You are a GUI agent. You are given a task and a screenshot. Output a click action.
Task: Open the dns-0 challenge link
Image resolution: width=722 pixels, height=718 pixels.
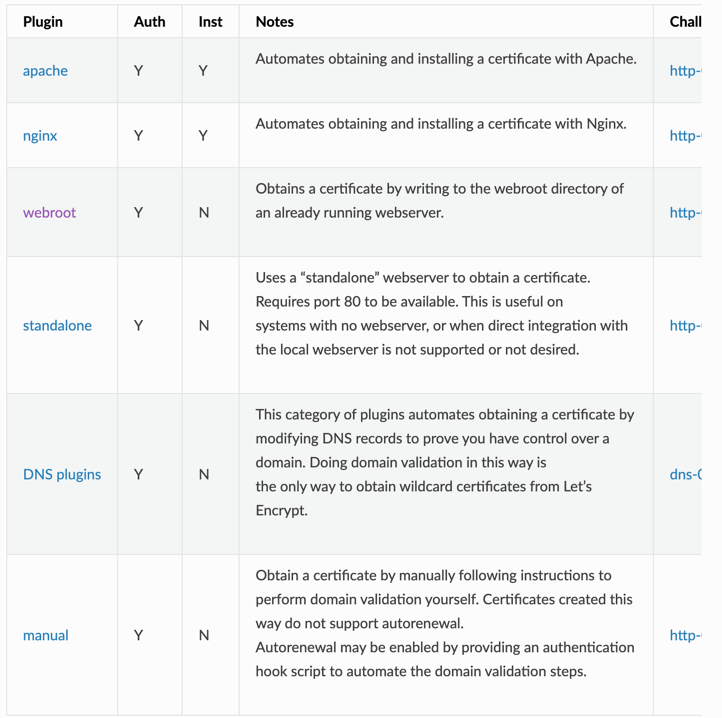point(685,474)
